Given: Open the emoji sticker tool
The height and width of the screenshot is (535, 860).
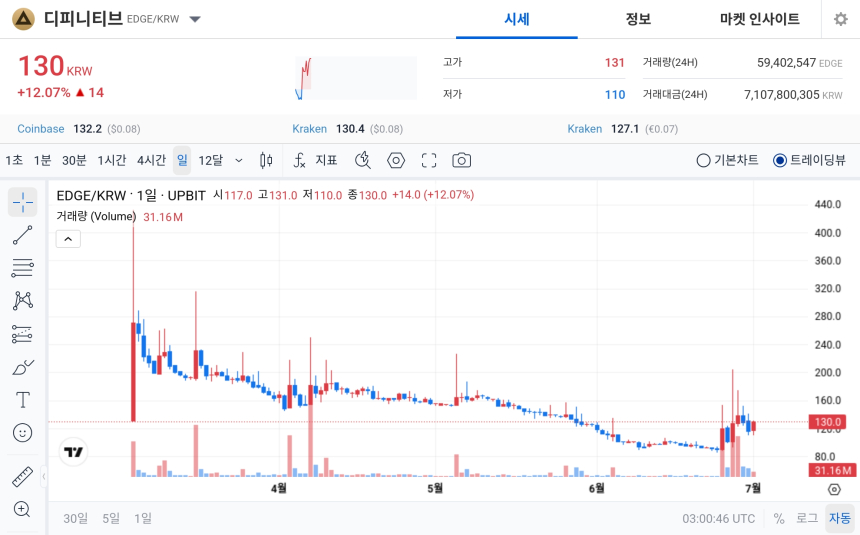Looking at the screenshot, I should click(22, 433).
